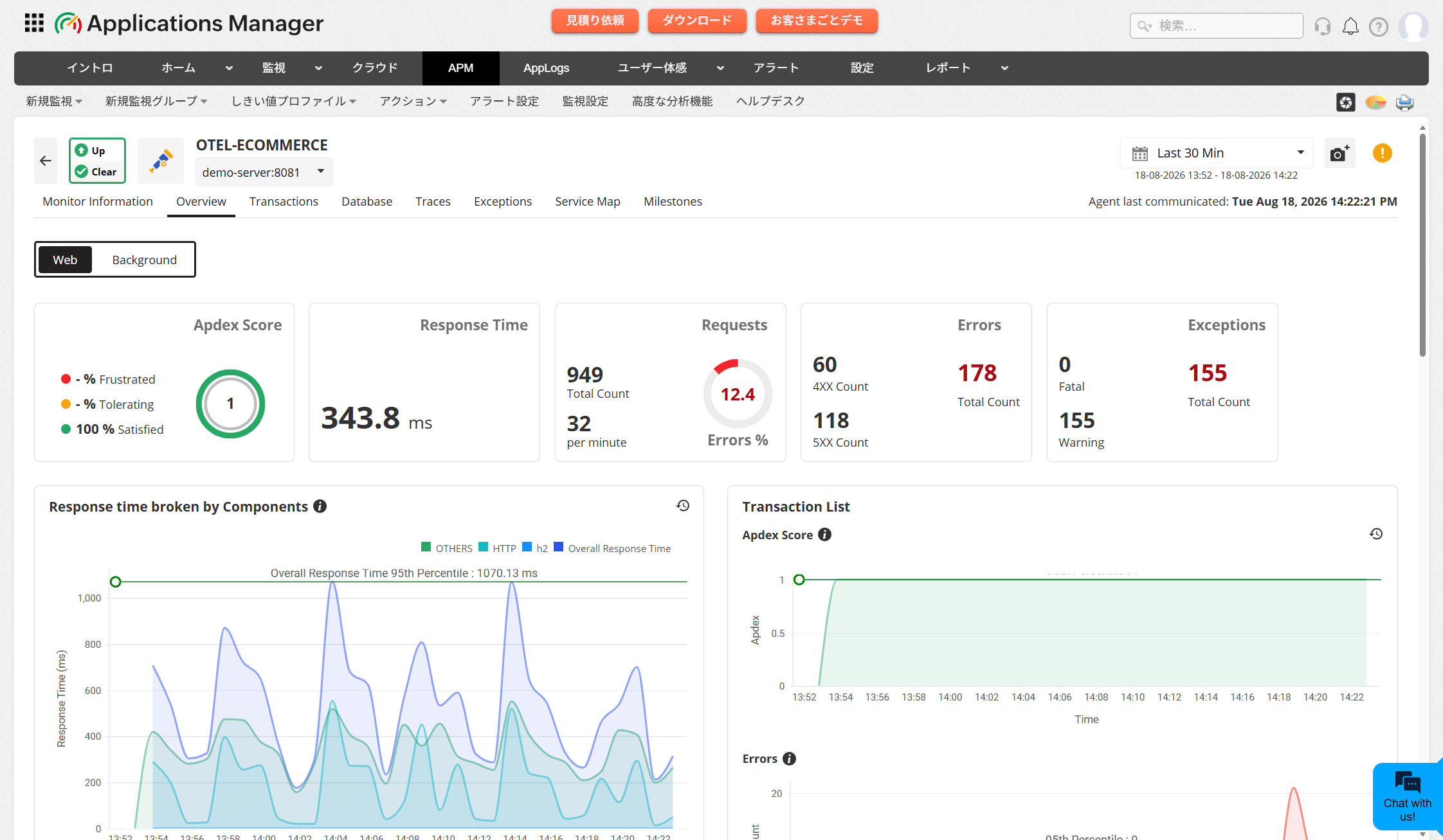Take a snapshot with the camera icon
This screenshot has width=1443, height=840.
1339,154
